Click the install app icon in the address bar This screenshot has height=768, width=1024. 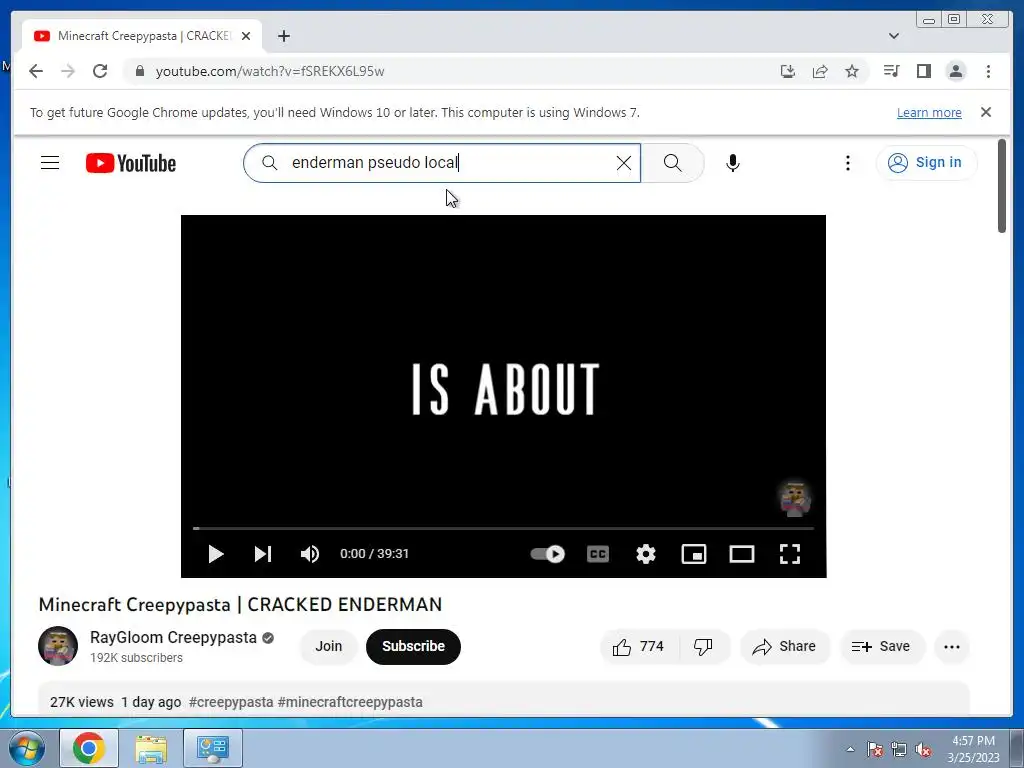[x=788, y=71]
